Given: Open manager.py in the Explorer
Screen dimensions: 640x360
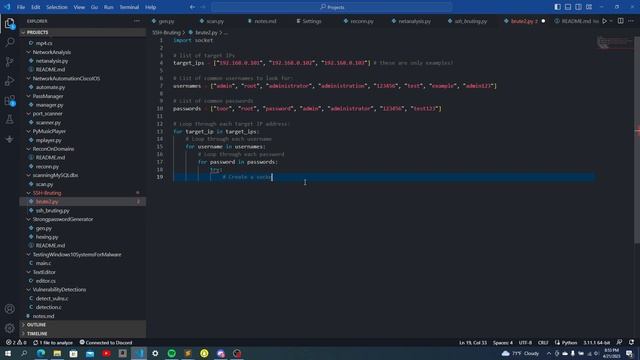Looking at the screenshot, I should [83, 105].
